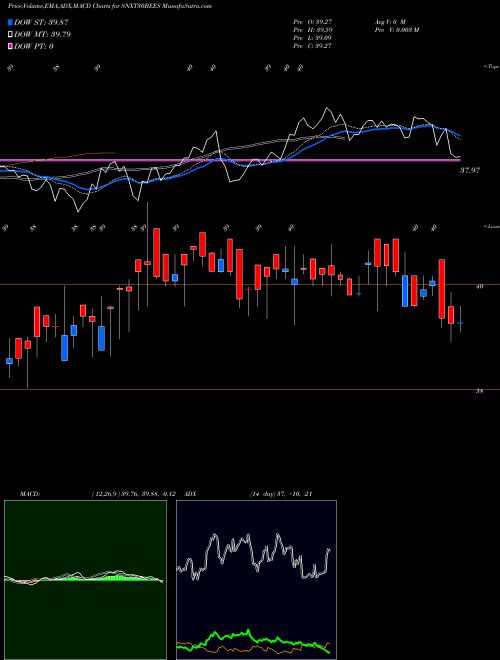500x660 pixels.
Task: Click the '<Lows' marker label
Action: [x=491, y=226]
